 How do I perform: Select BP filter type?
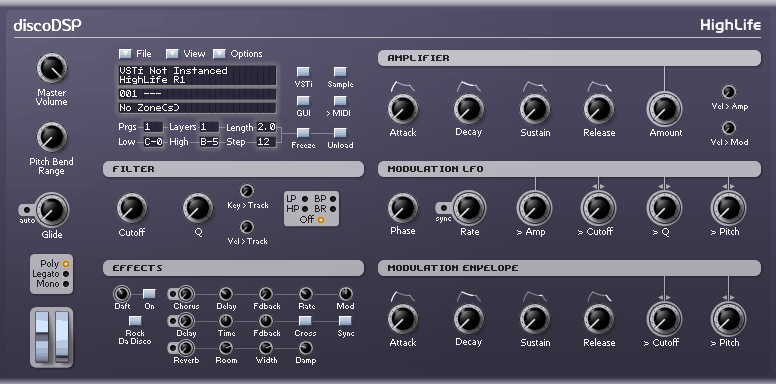coord(333,199)
